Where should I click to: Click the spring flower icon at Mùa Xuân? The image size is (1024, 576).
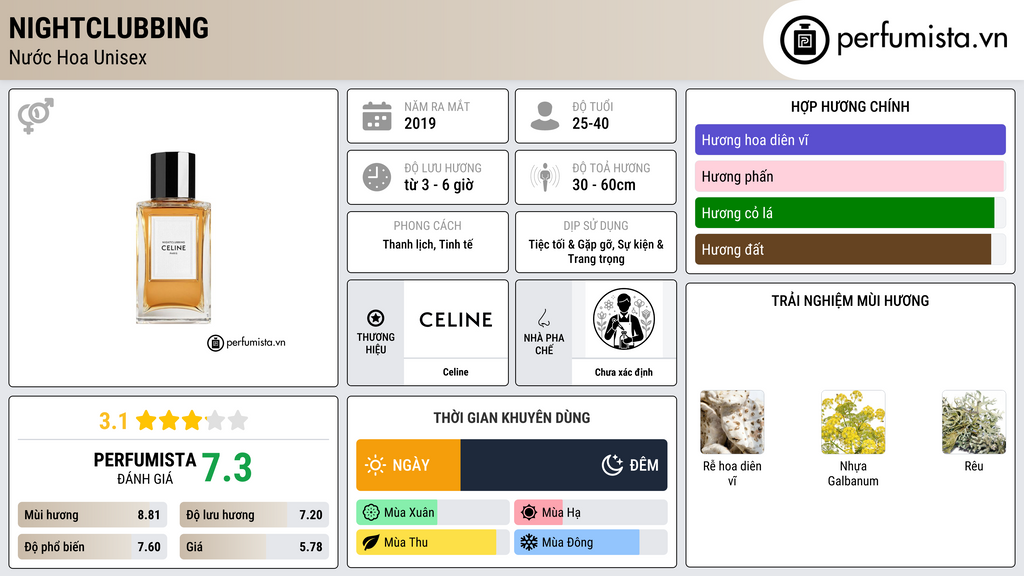point(371,513)
